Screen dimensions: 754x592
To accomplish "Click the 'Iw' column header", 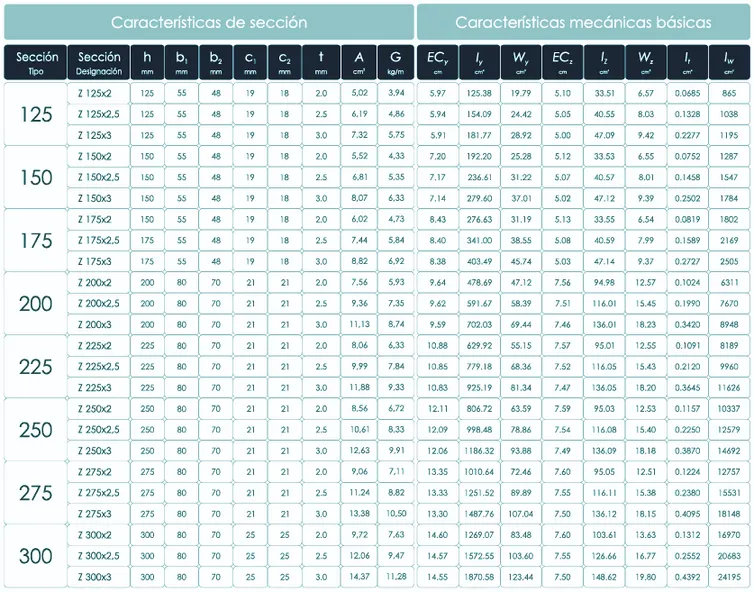I will click(x=729, y=63).
